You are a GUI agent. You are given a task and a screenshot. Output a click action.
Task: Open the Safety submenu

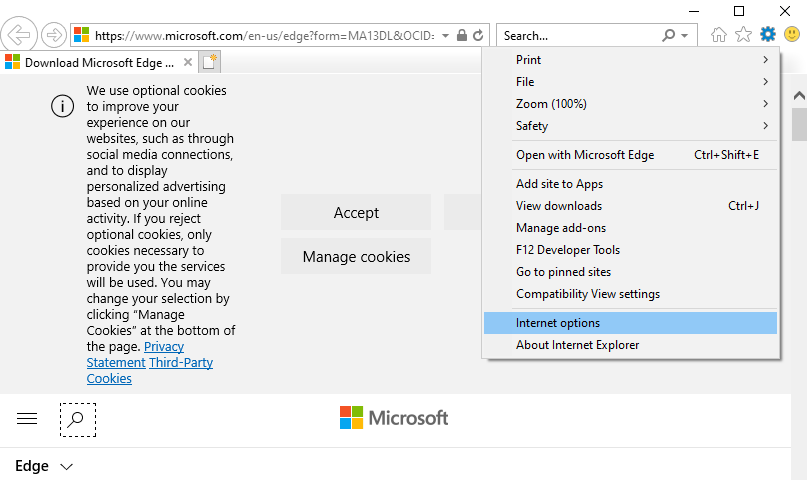(x=630, y=126)
